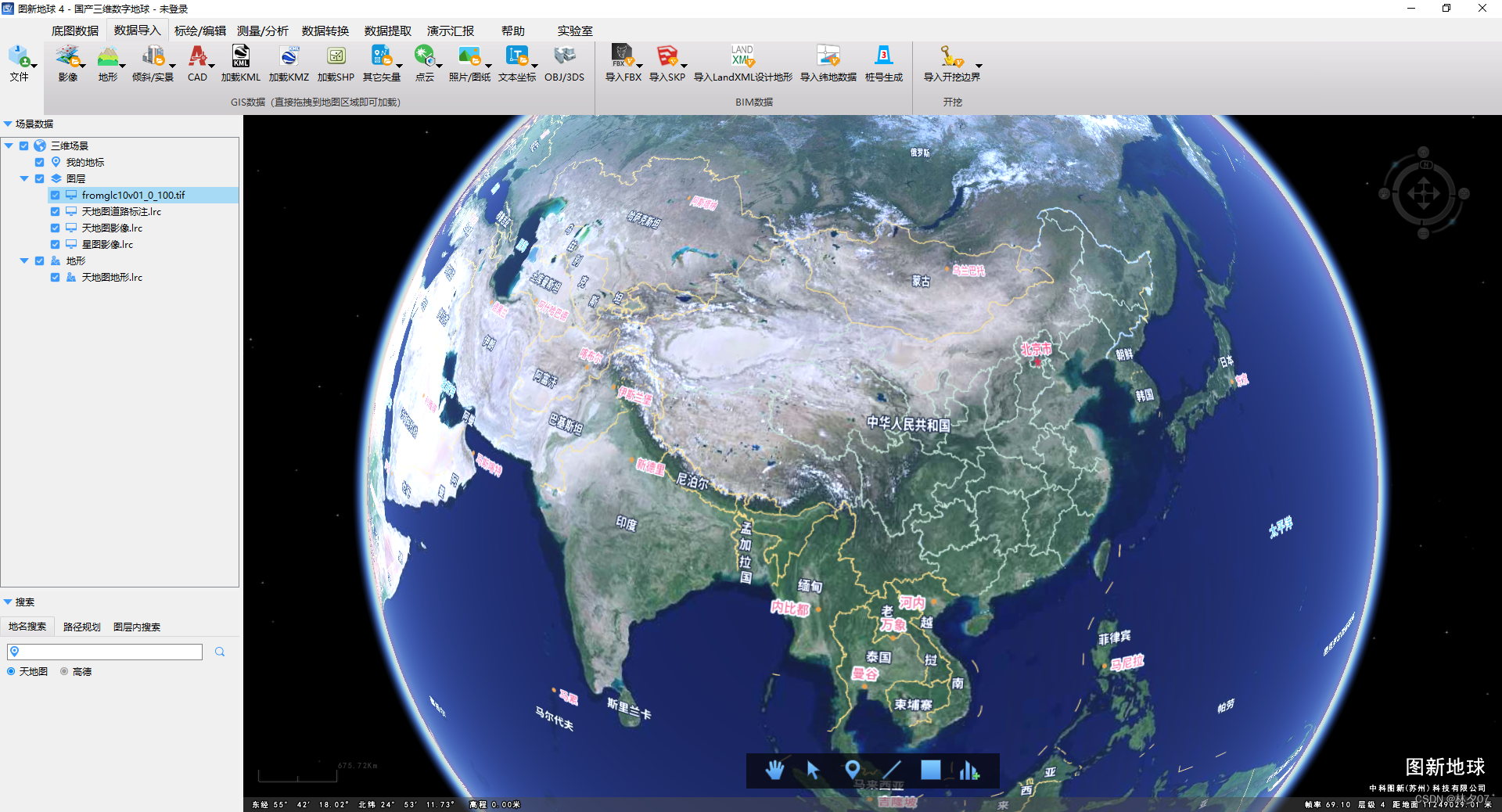
Task: Uncheck the 我的地标 checkbox
Action: [39, 162]
